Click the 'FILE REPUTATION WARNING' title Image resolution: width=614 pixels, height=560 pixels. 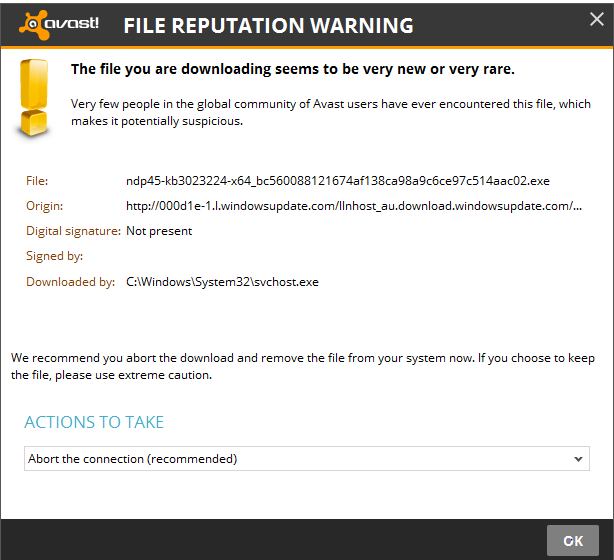click(269, 26)
